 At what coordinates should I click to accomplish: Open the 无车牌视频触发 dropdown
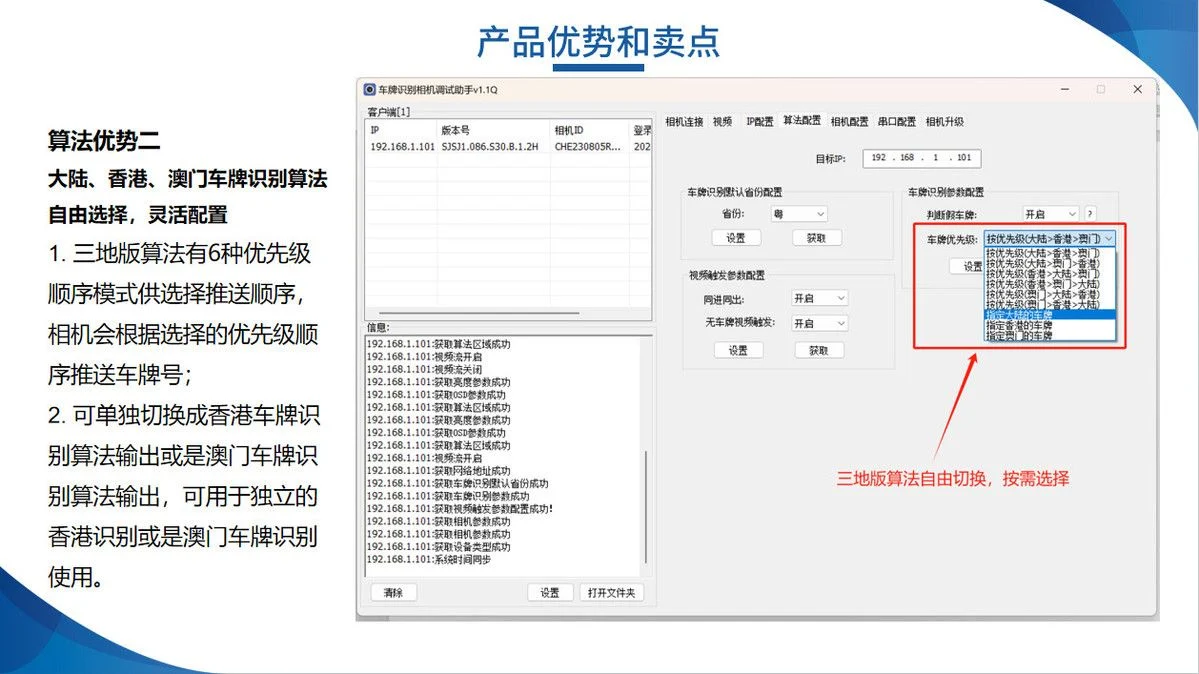coord(820,323)
